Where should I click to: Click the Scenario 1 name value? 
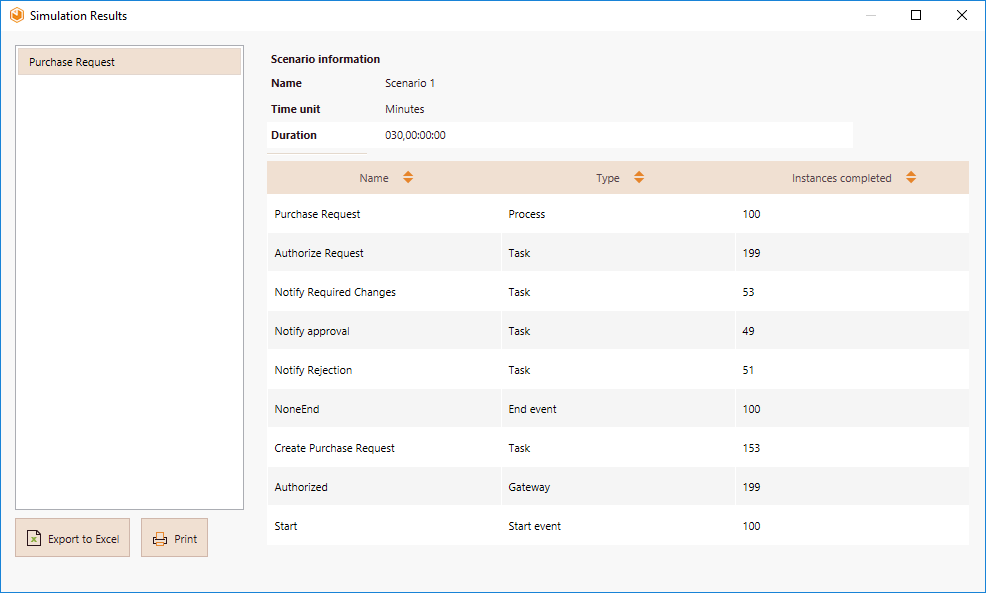[410, 83]
